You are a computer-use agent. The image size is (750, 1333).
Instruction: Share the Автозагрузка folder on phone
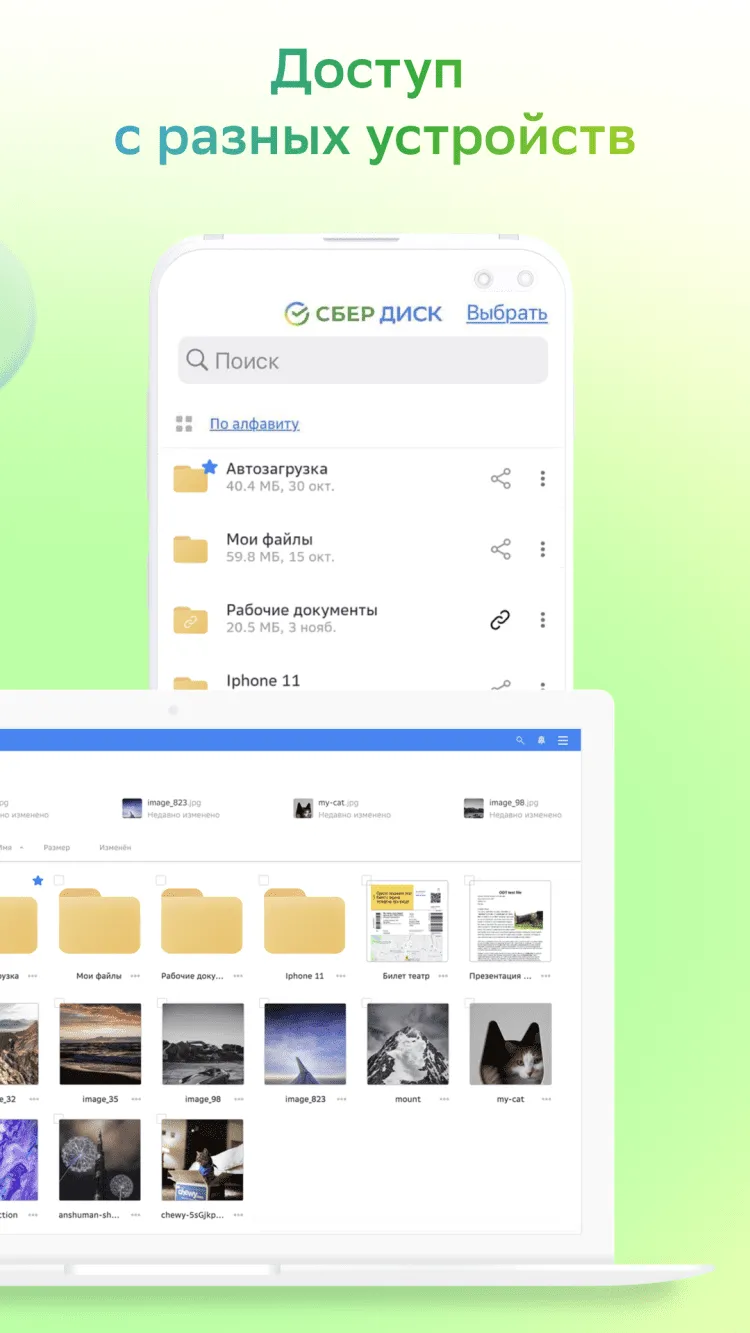pos(501,479)
